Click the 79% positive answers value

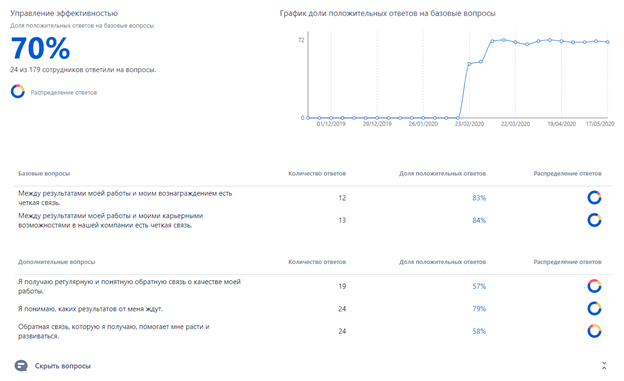[x=479, y=309]
